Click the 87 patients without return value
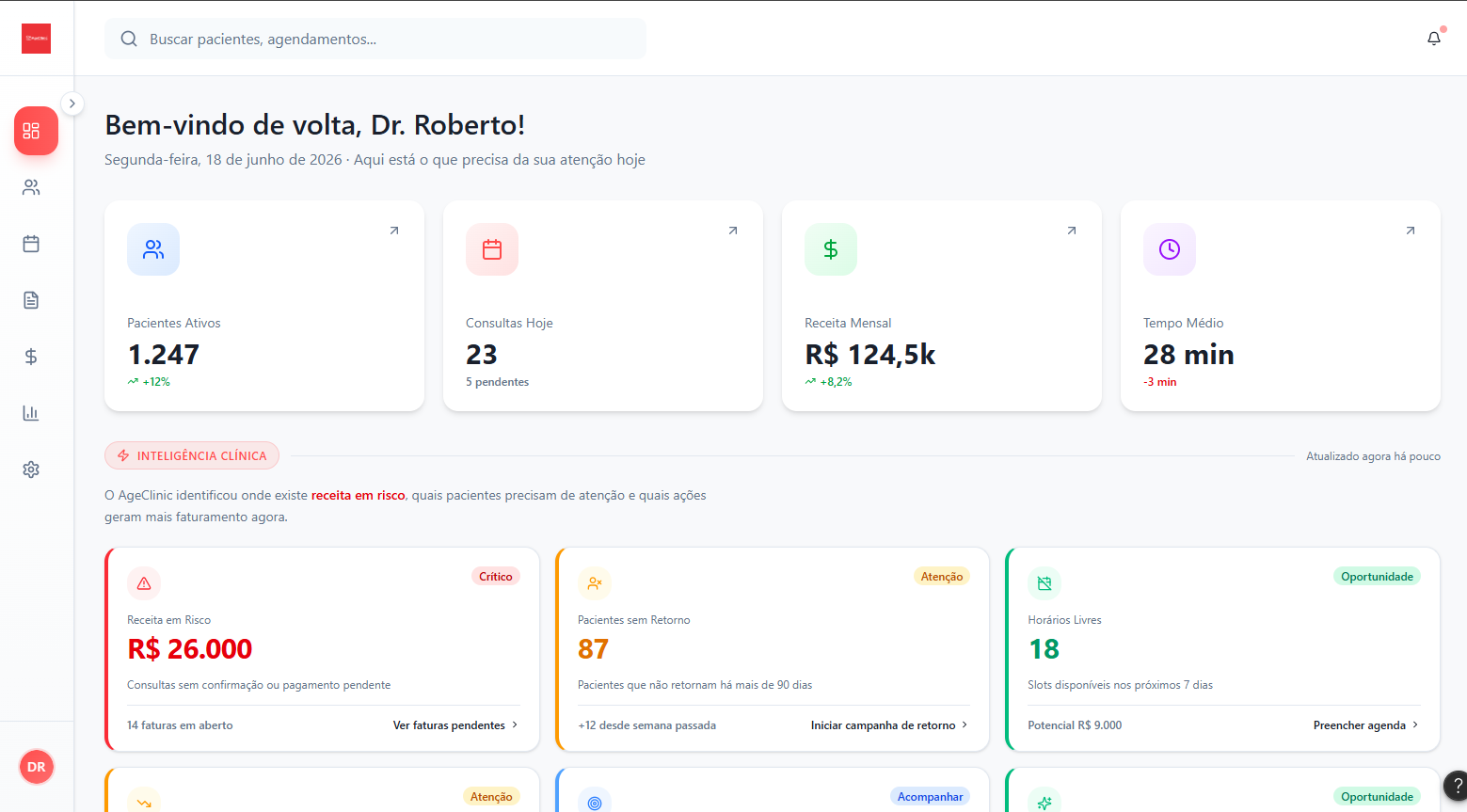This screenshot has width=1467, height=812. (x=594, y=649)
